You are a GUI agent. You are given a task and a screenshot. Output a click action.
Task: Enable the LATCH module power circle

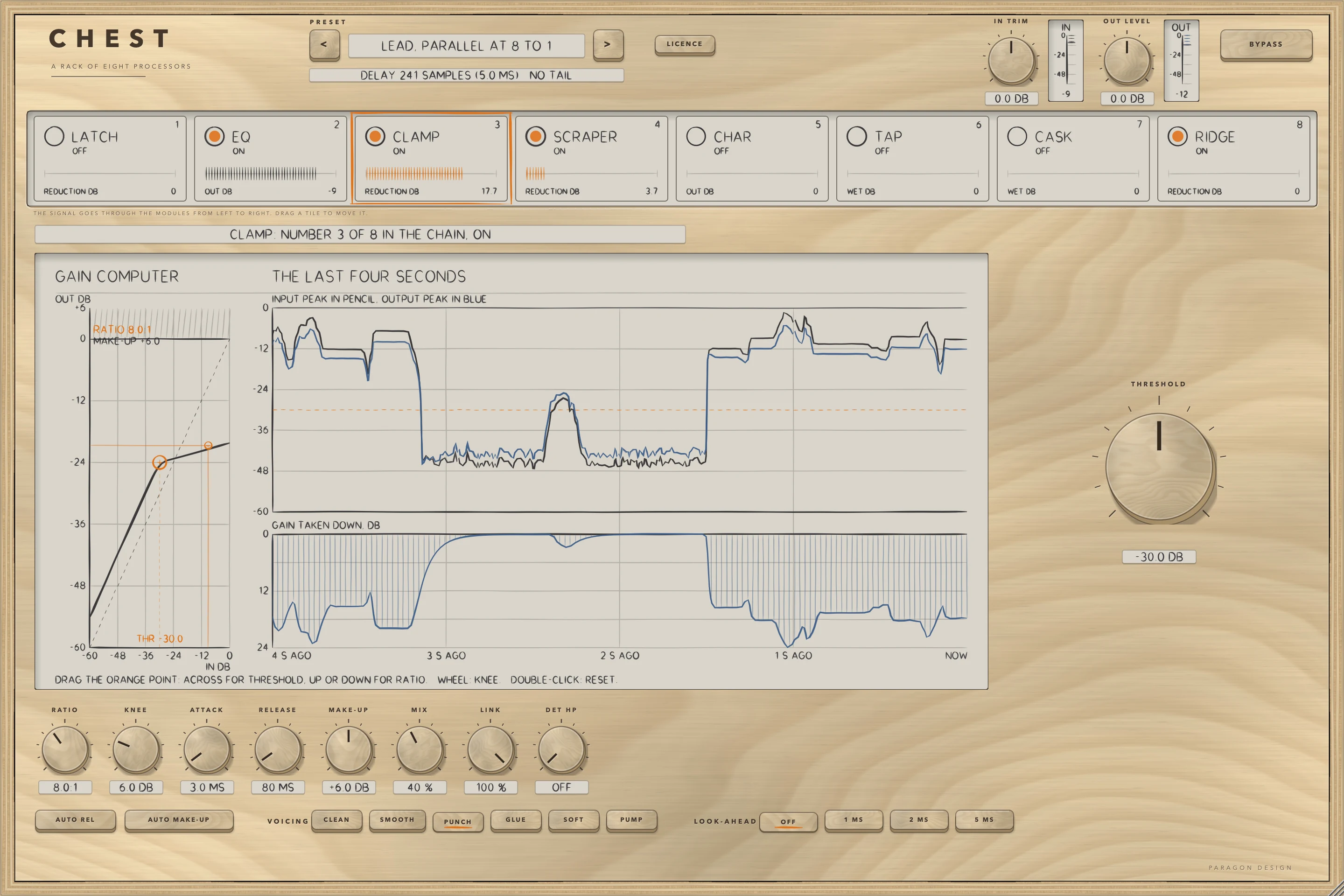(x=54, y=136)
